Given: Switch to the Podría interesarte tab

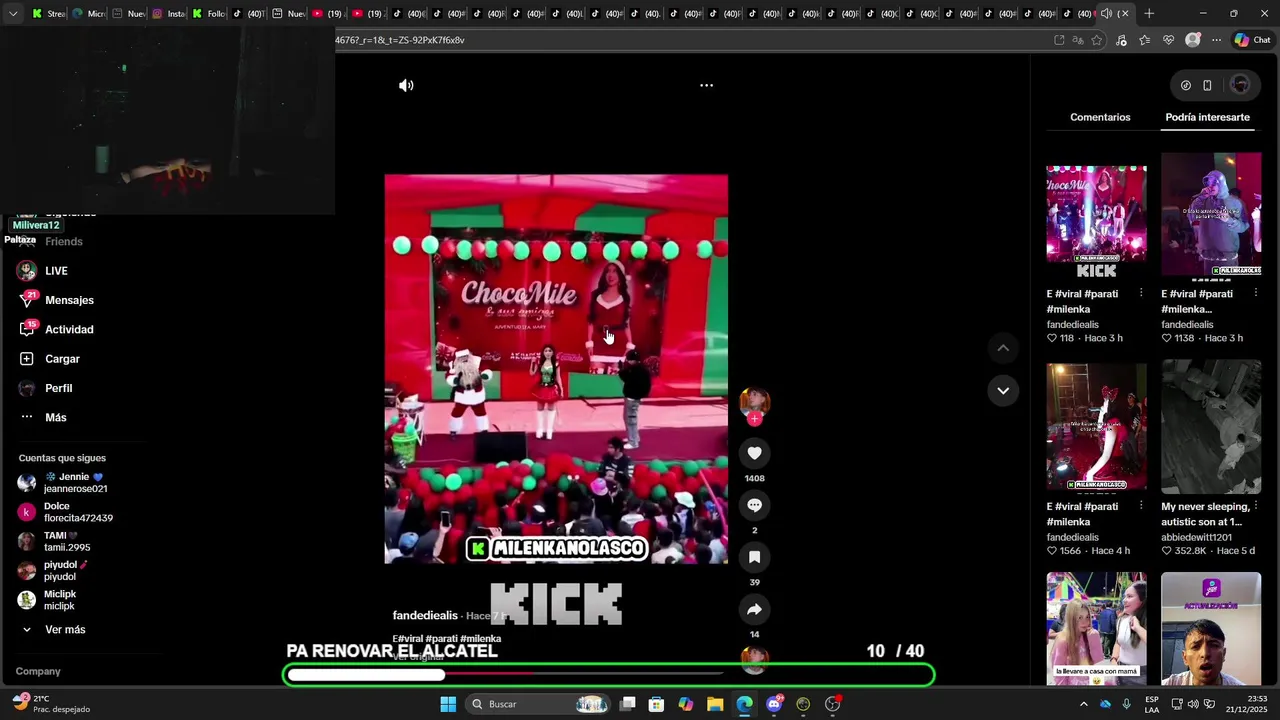Looking at the screenshot, I should coord(1207,117).
